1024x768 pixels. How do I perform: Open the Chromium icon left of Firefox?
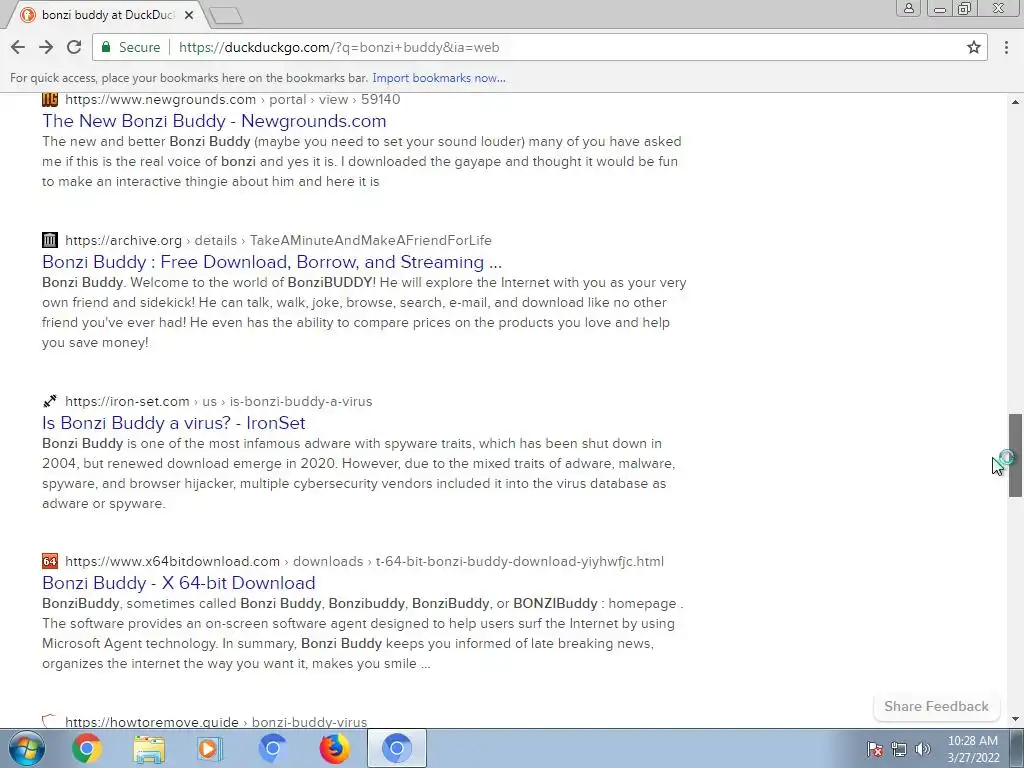click(272, 748)
